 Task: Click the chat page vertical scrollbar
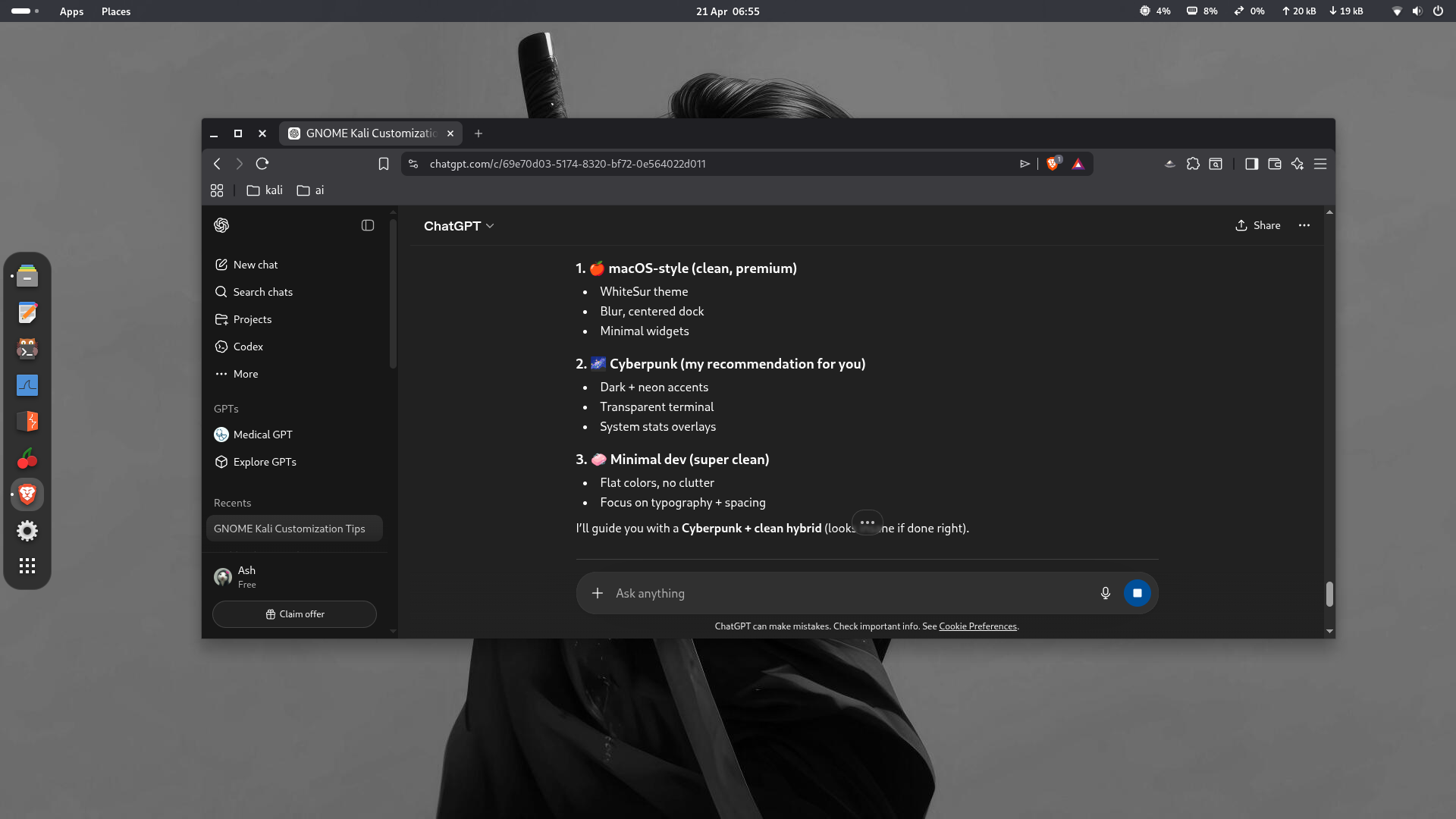pyautogui.click(x=1329, y=594)
